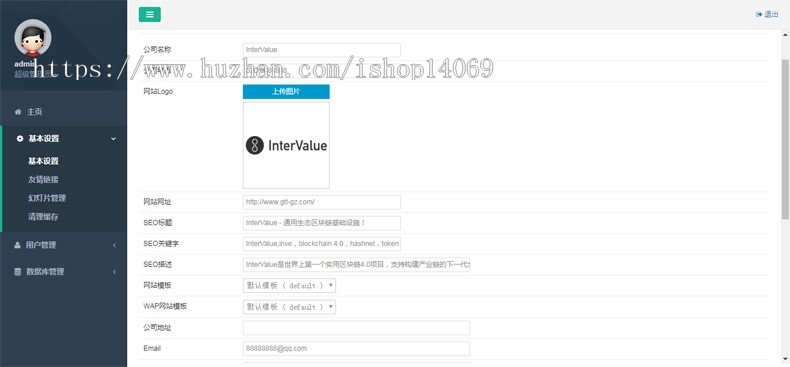The height and width of the screenshot is (367, 790).
Task: Open the WAP网站模板 template dropdown
Action: (289, 307)
